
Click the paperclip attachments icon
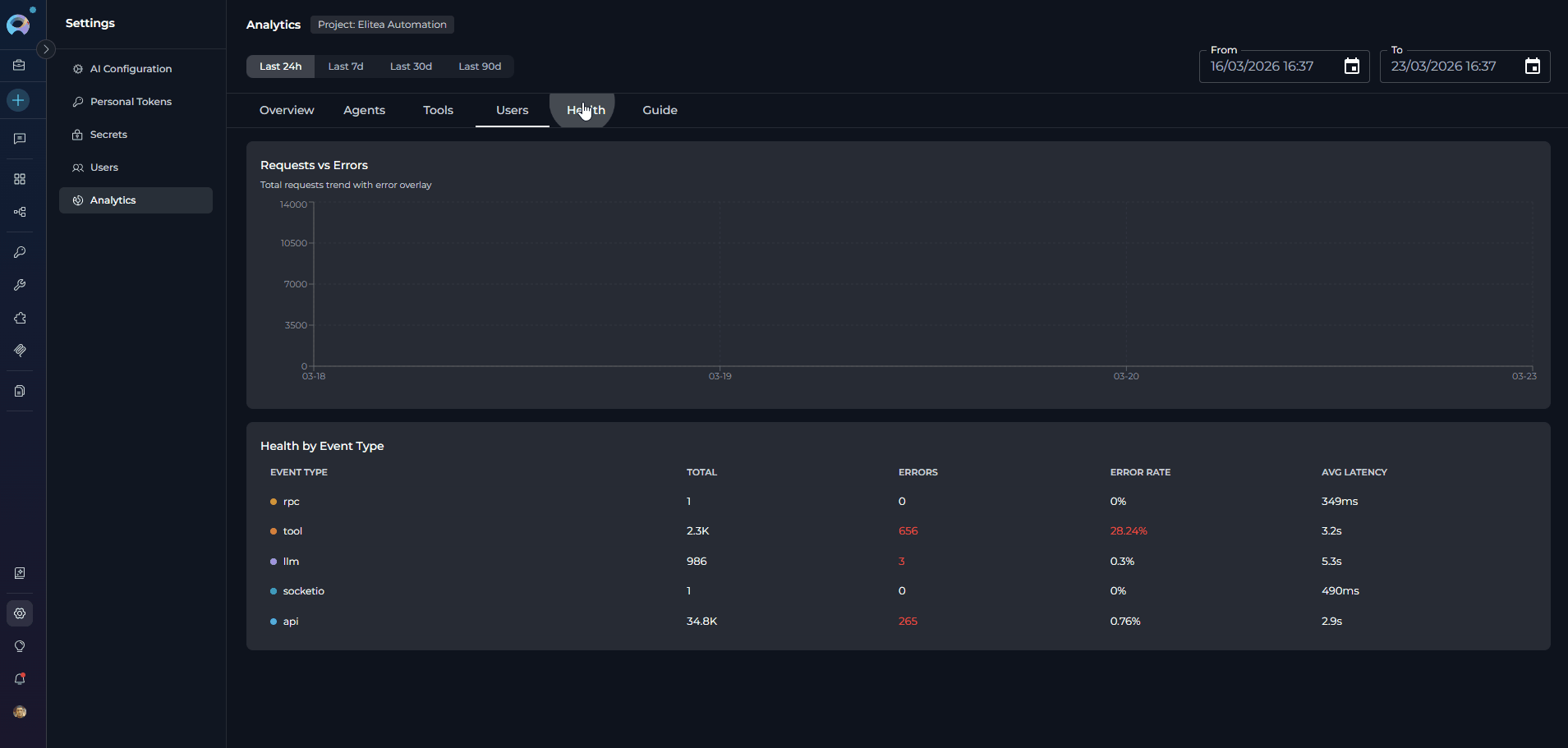pos(20,351)
